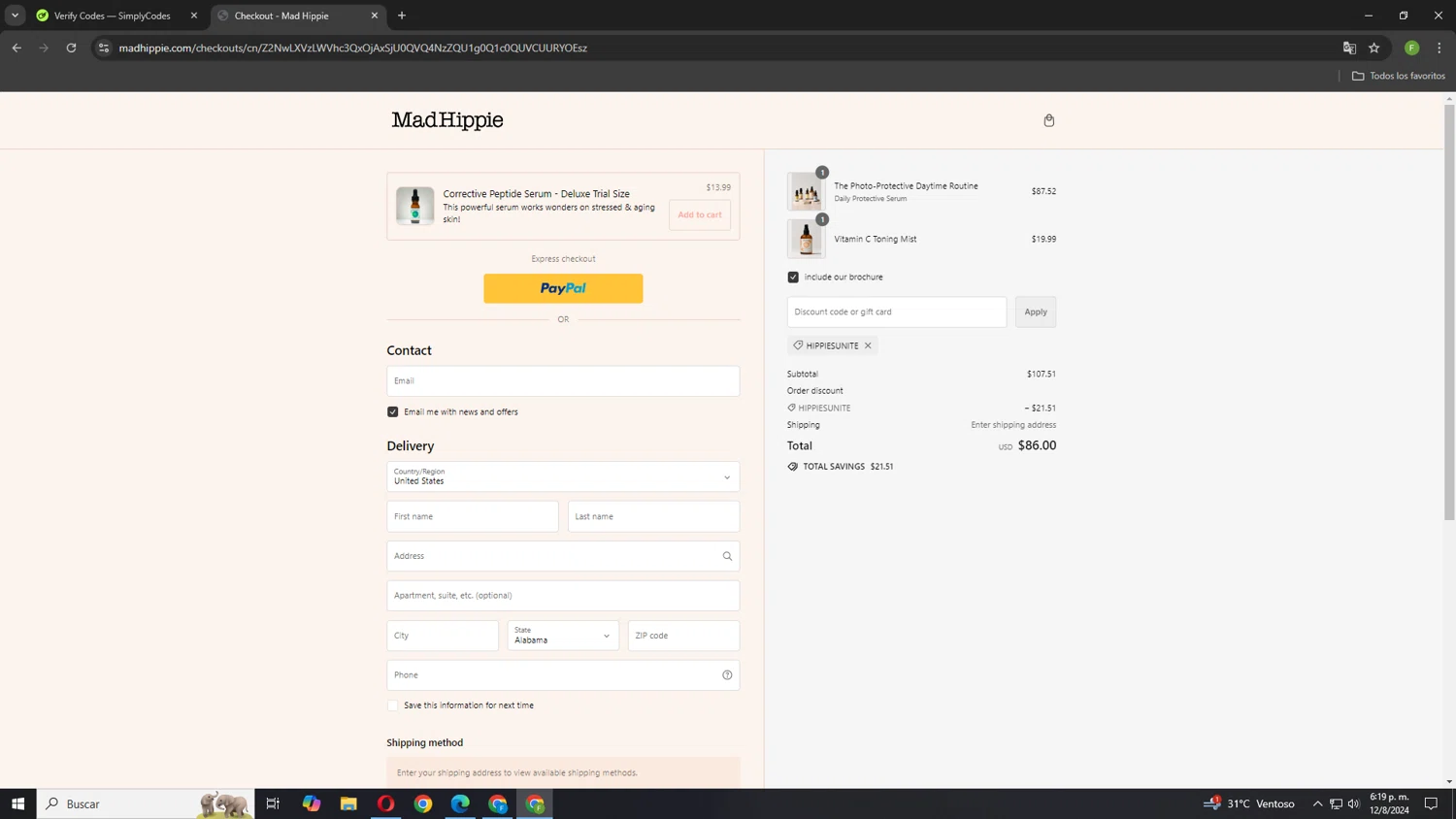Screen dimensions: 1456x819
Task: Open Copilot icon on taskbar
Action: pyautogui.click(x=311, y=803)
